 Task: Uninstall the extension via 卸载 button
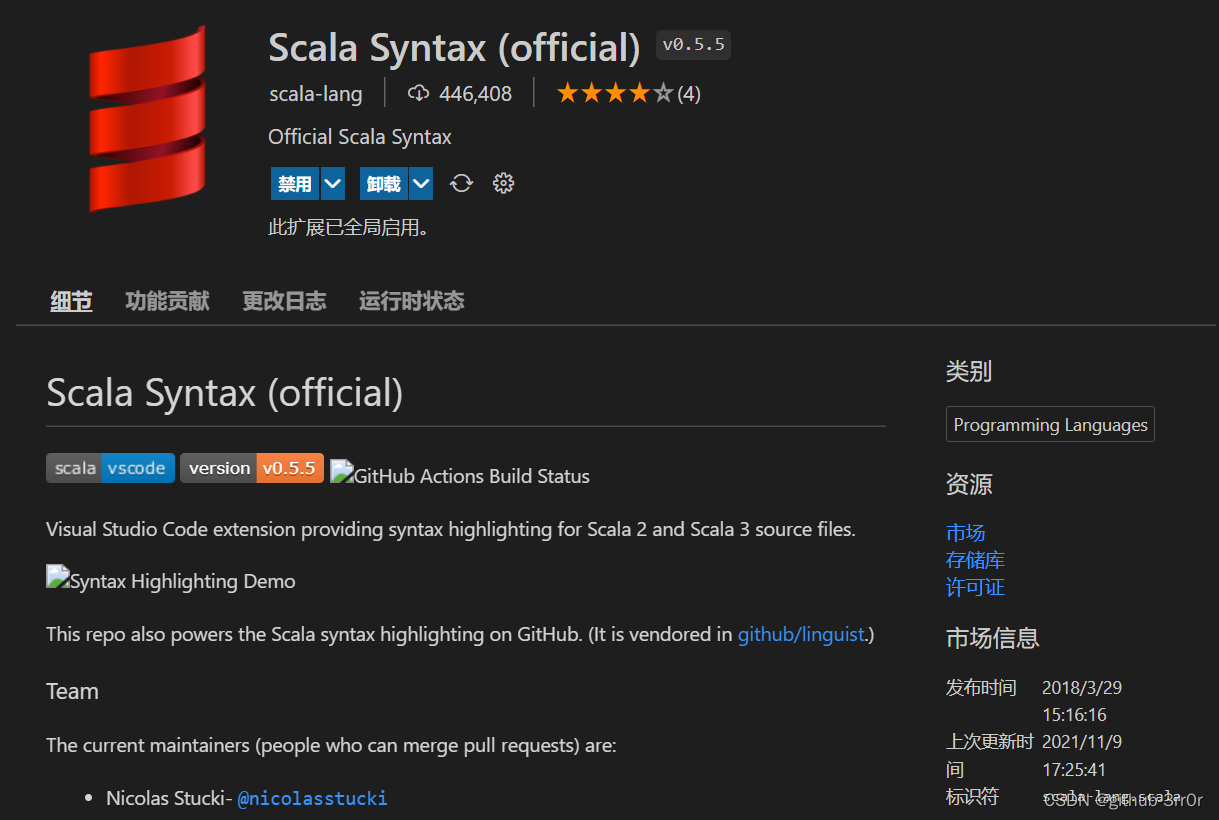pyautogui.click(x=381, y=183)
